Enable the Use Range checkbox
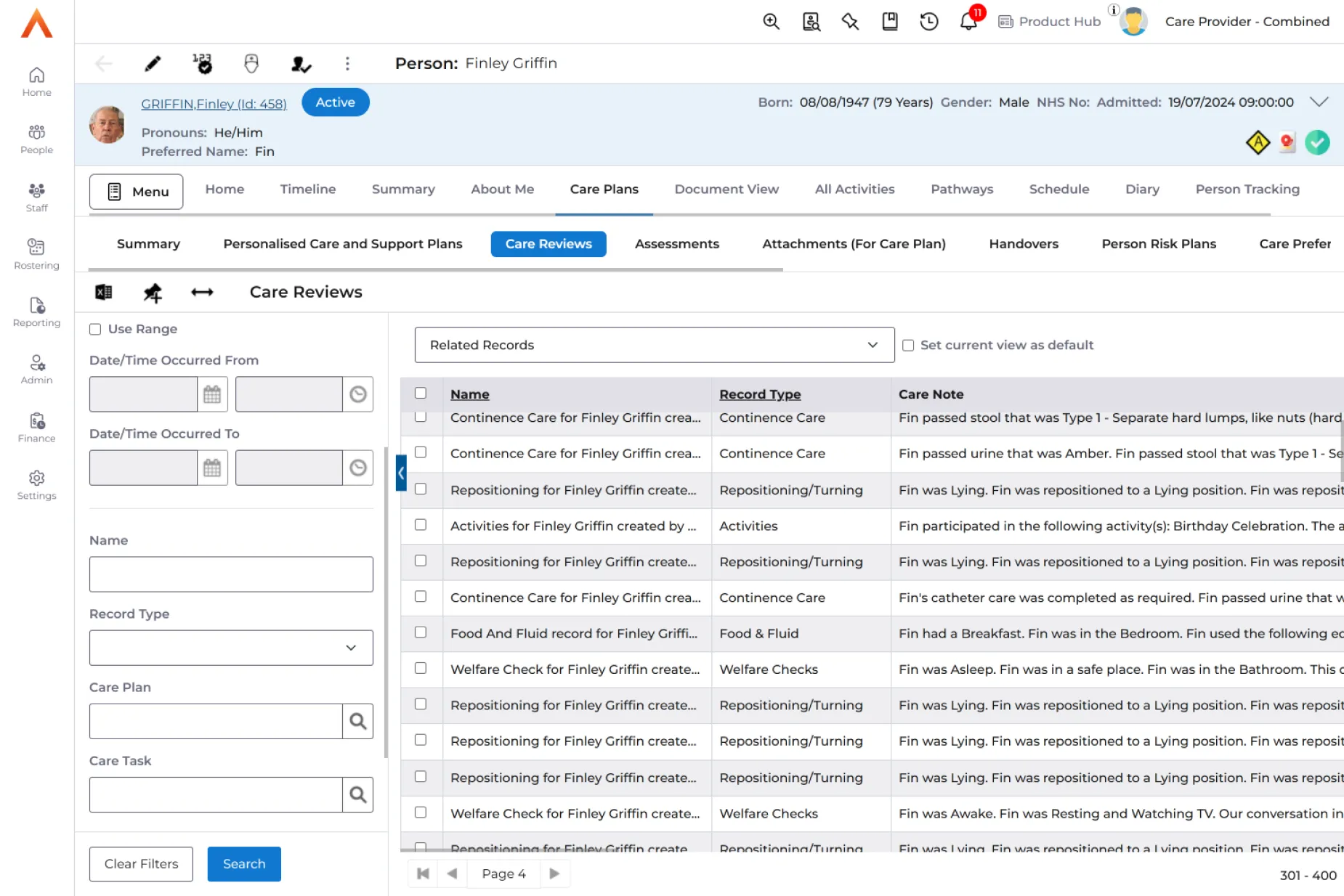The height and width of the screenshot is (896, 1344). click(95, 330)
